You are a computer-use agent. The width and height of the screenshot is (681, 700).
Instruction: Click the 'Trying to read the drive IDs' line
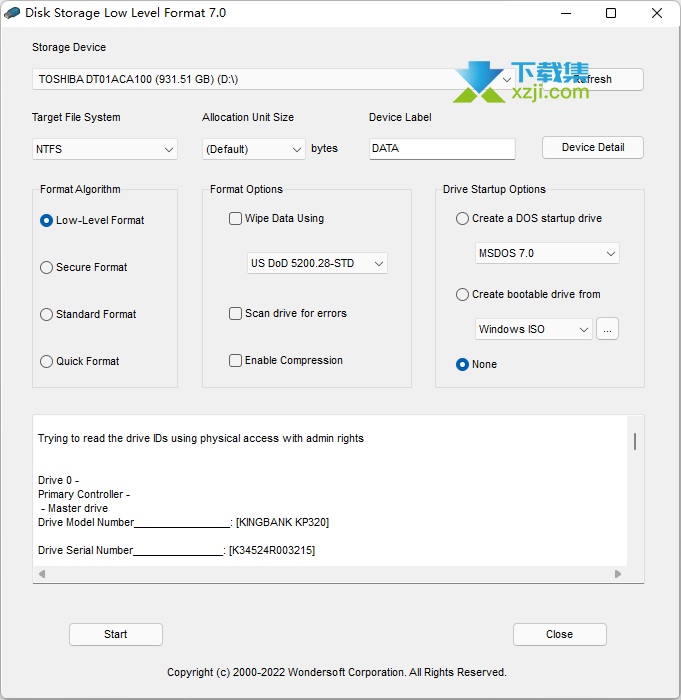(x=201, y=438)
